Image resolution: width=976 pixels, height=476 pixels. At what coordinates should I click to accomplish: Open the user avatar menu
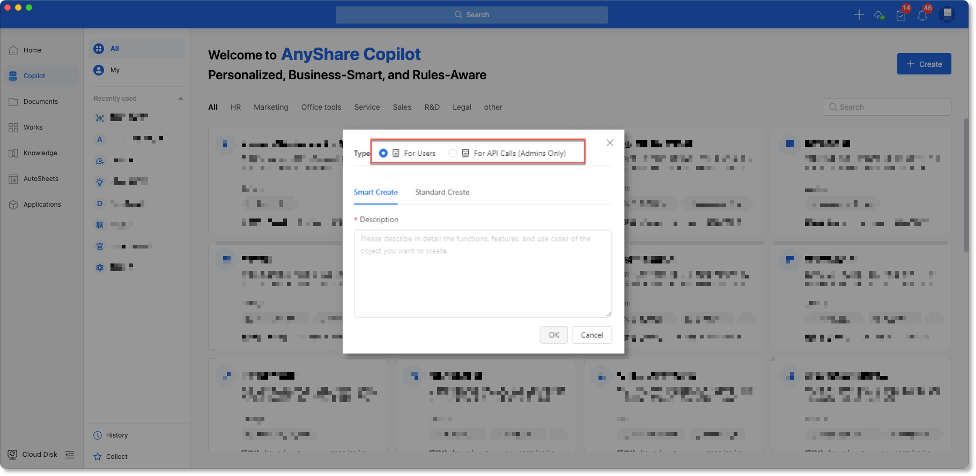(x=948, y=14)
